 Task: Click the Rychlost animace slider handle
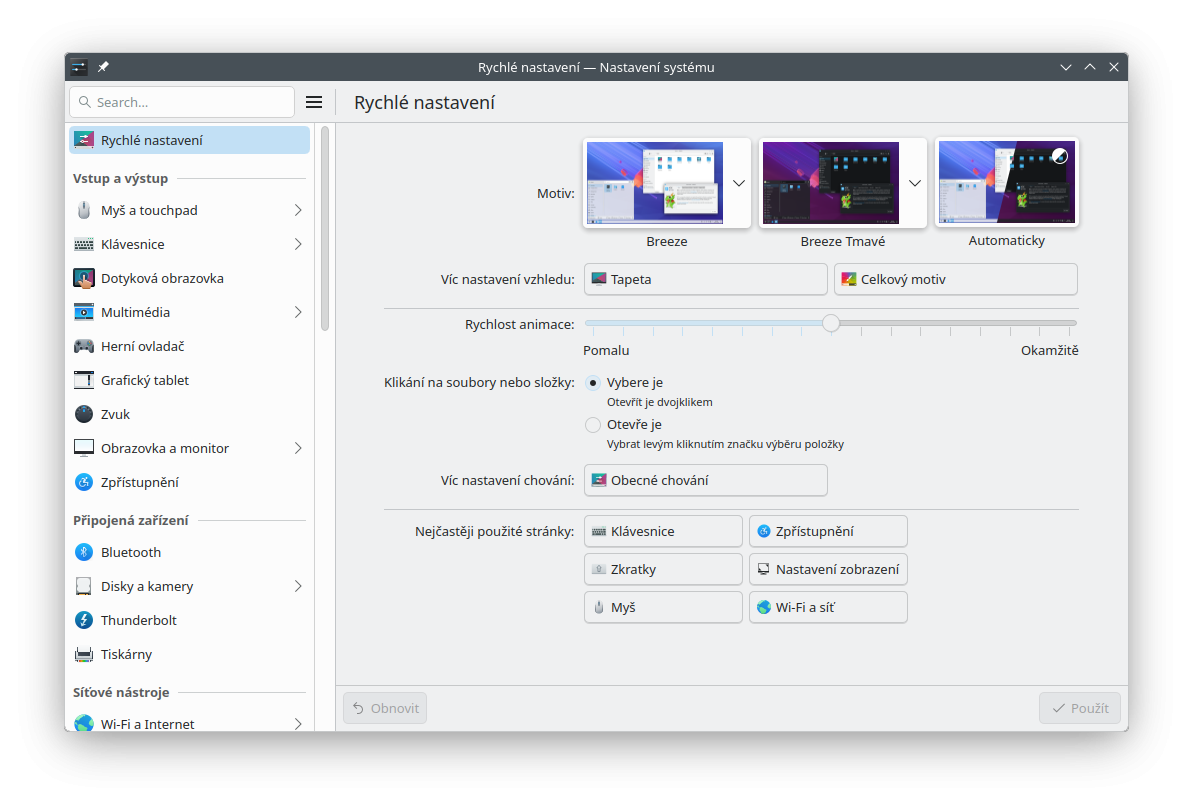click(x=831, y=323)
